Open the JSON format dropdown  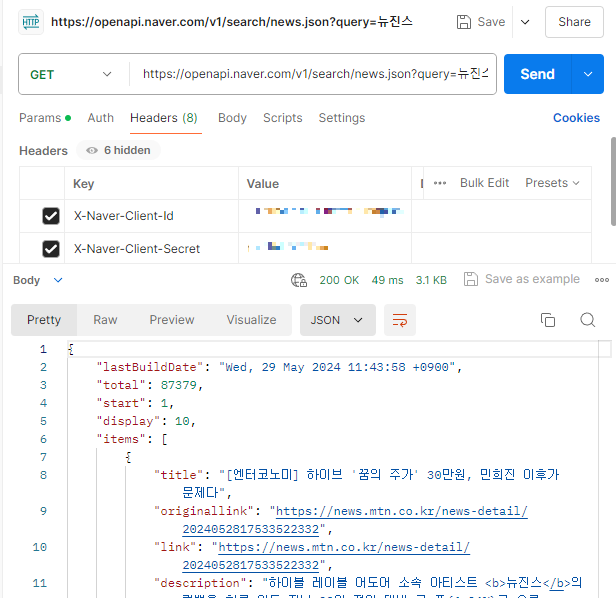(337, 320)
